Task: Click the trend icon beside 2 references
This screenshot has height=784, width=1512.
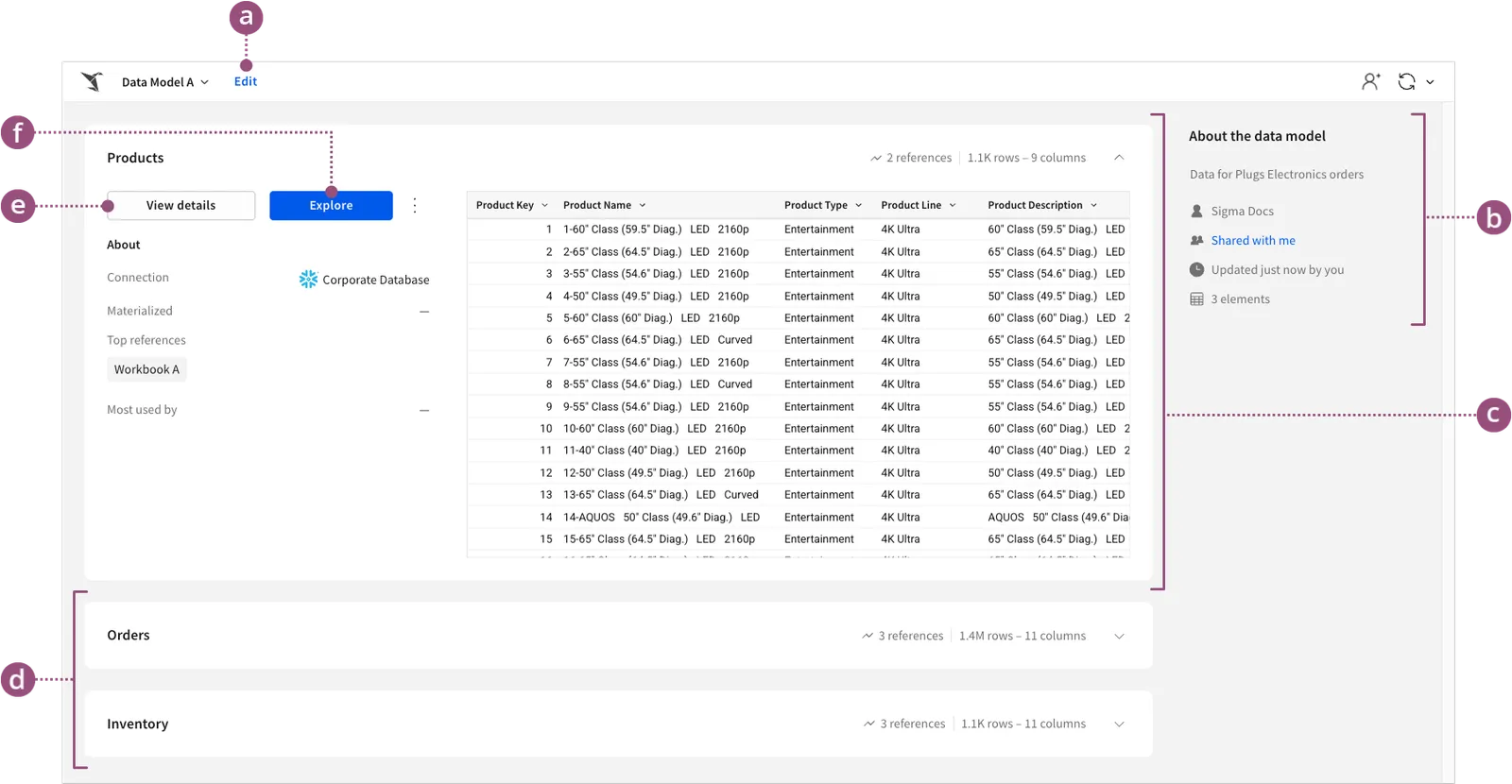Action: tap(876, 158)
